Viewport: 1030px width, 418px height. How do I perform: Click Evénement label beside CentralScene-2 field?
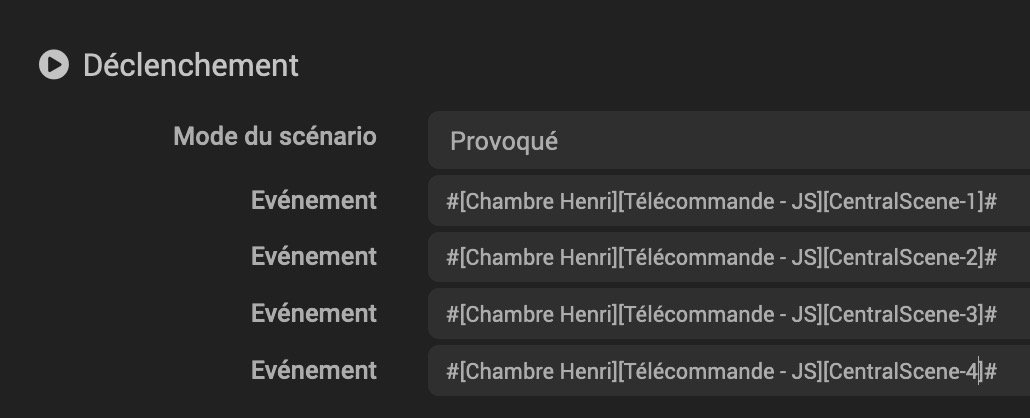tap(313, 256)
